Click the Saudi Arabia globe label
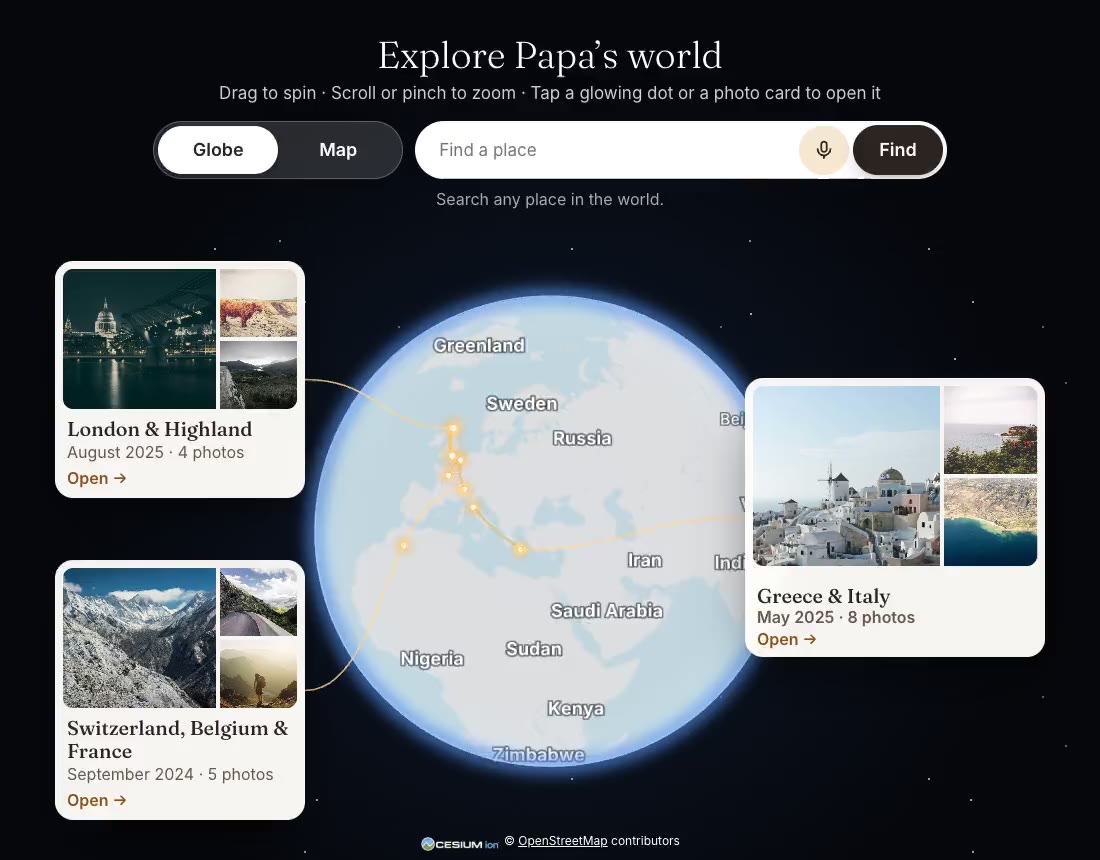The height and width of the screenshot is (860, 1100). tap(607, 611)
